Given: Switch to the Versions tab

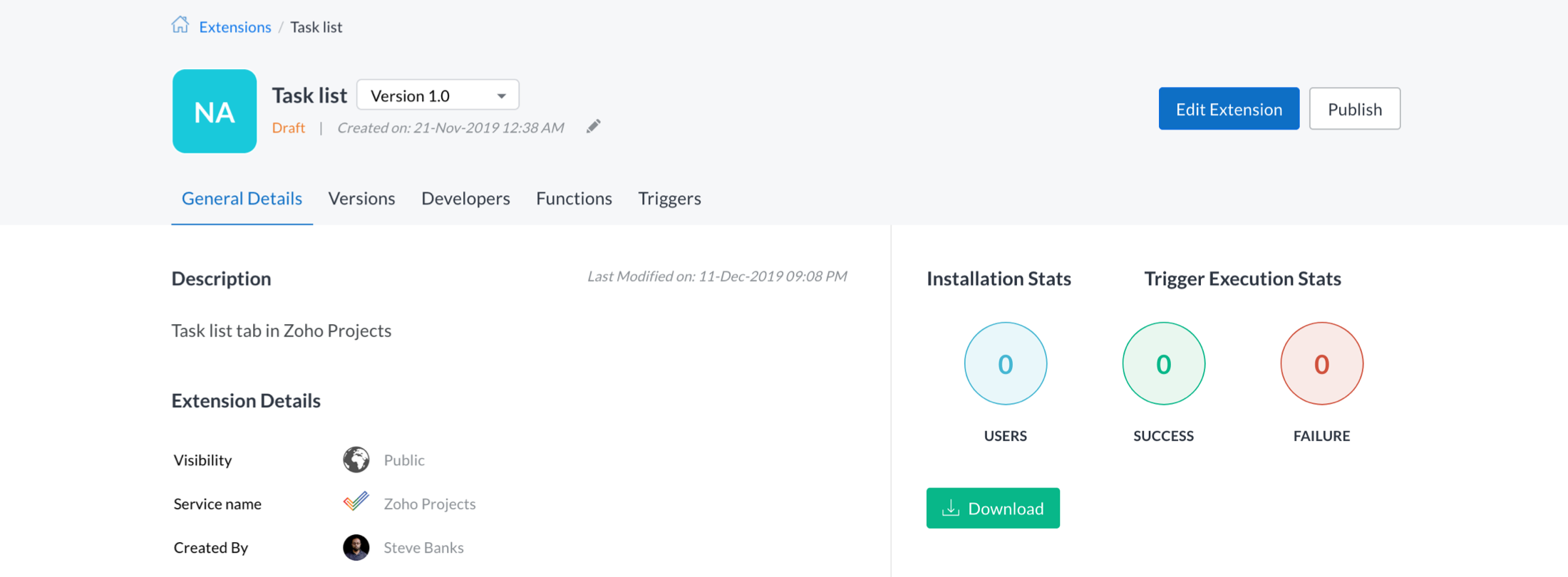Looking at the screenshot, I should 361,198.
